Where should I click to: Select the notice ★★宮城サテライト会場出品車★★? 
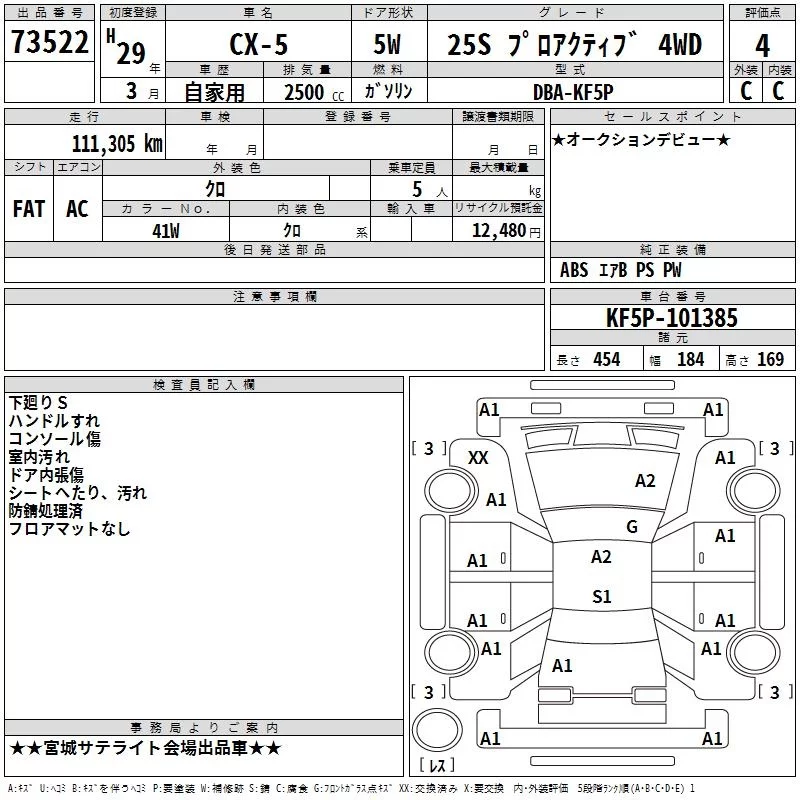click(145, 748)
